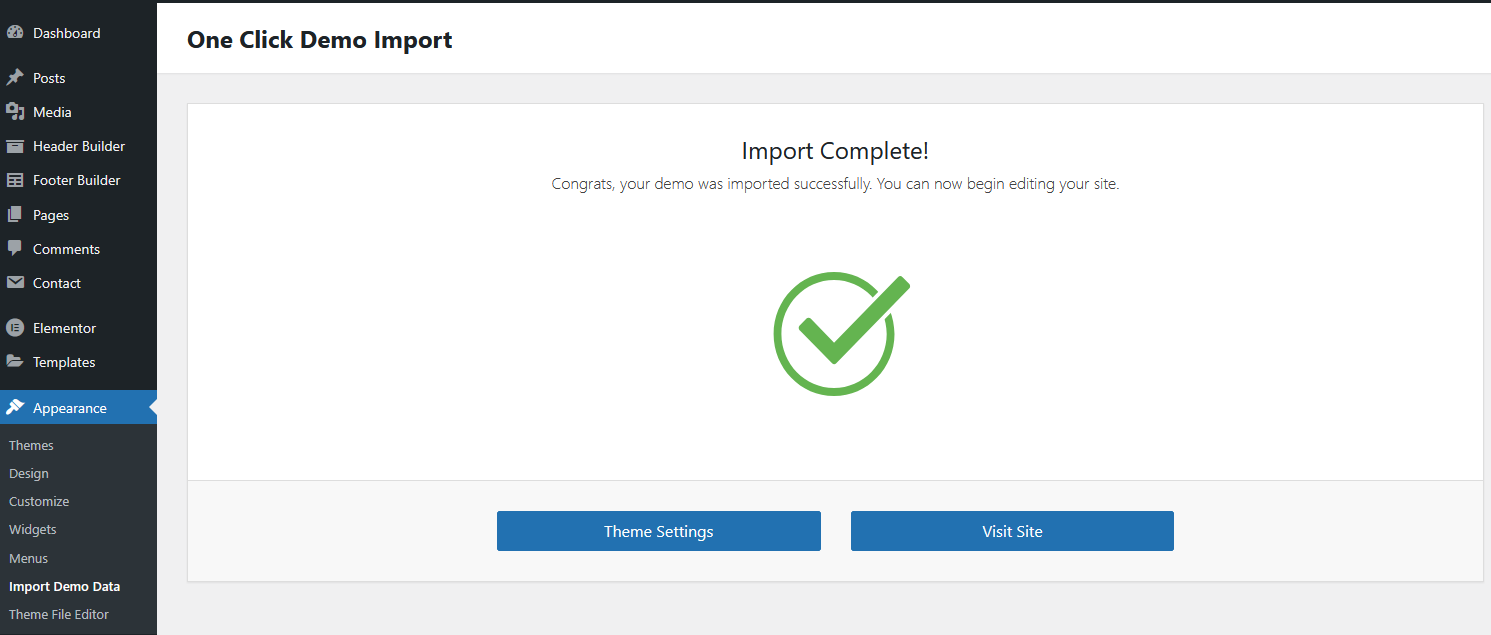Select Menus in Appearance submenu
Viewport: 1491px width, 635px height.
point(28,558)
